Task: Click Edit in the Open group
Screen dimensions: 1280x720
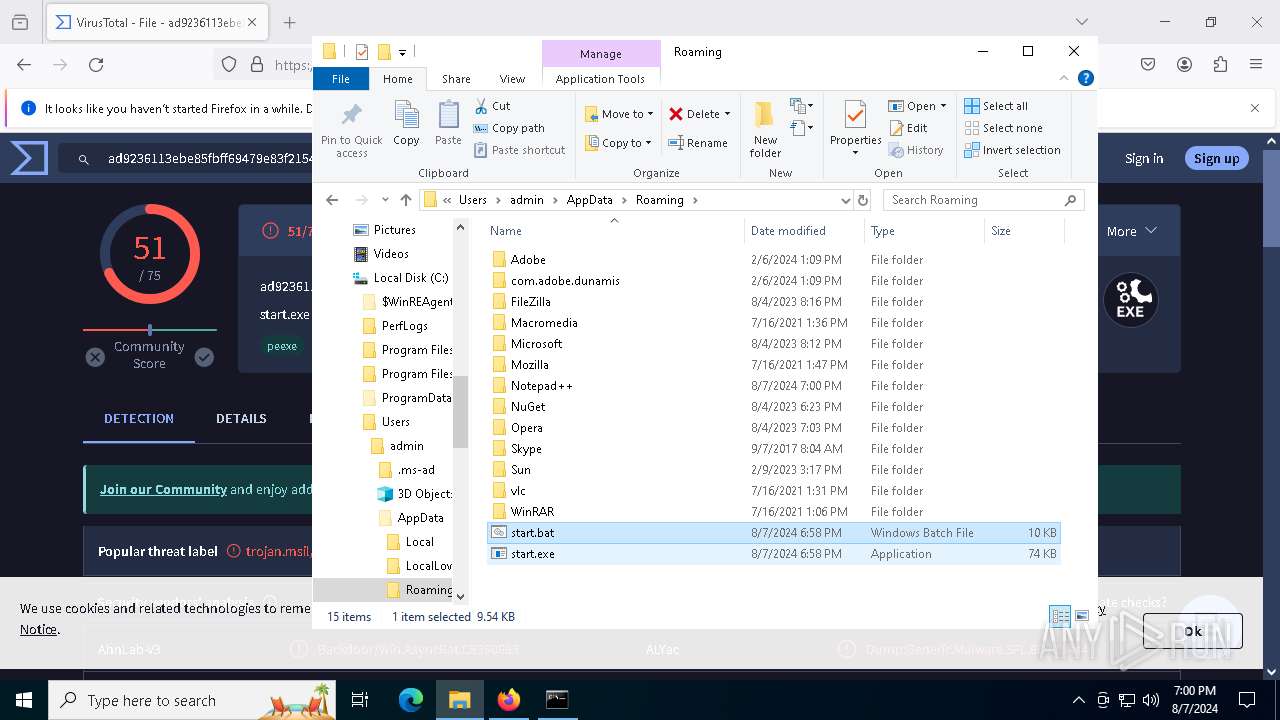Action: click(x=908, y=128)
